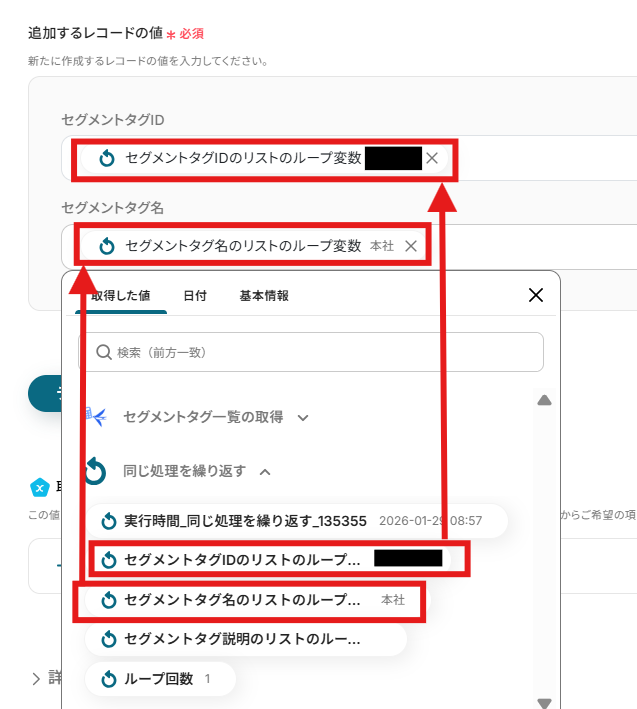Viewport: 637px width, 709px height.
Task: Collapse the 同じ処理を繰り返す section chevron
Action: click(265, 471)
